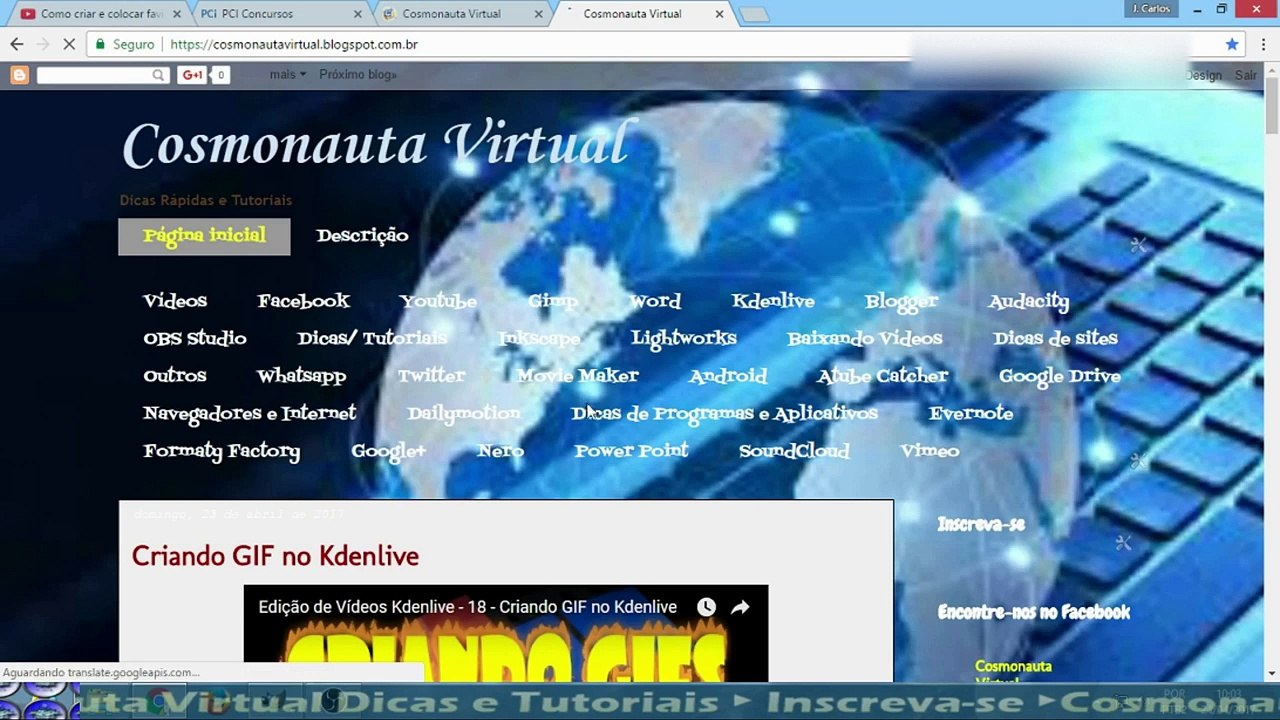
Task: Open the Lightworks label link
Action: (684, 338)
